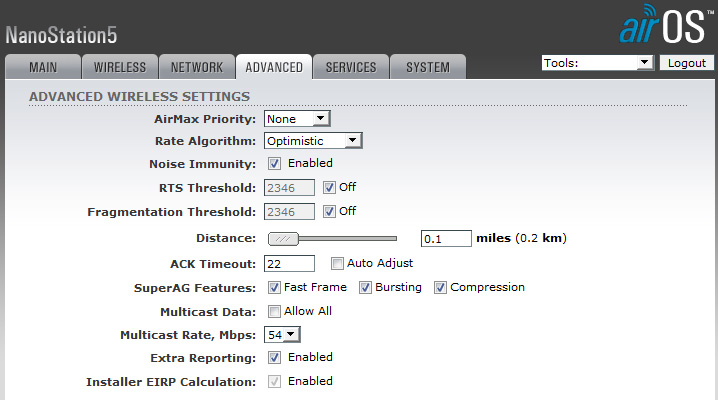The width and height of the screenshot is (718, 400).
Task: Expand the AirMax Priority dropdown
Action: pyautogui.click(x=297, y=119)
